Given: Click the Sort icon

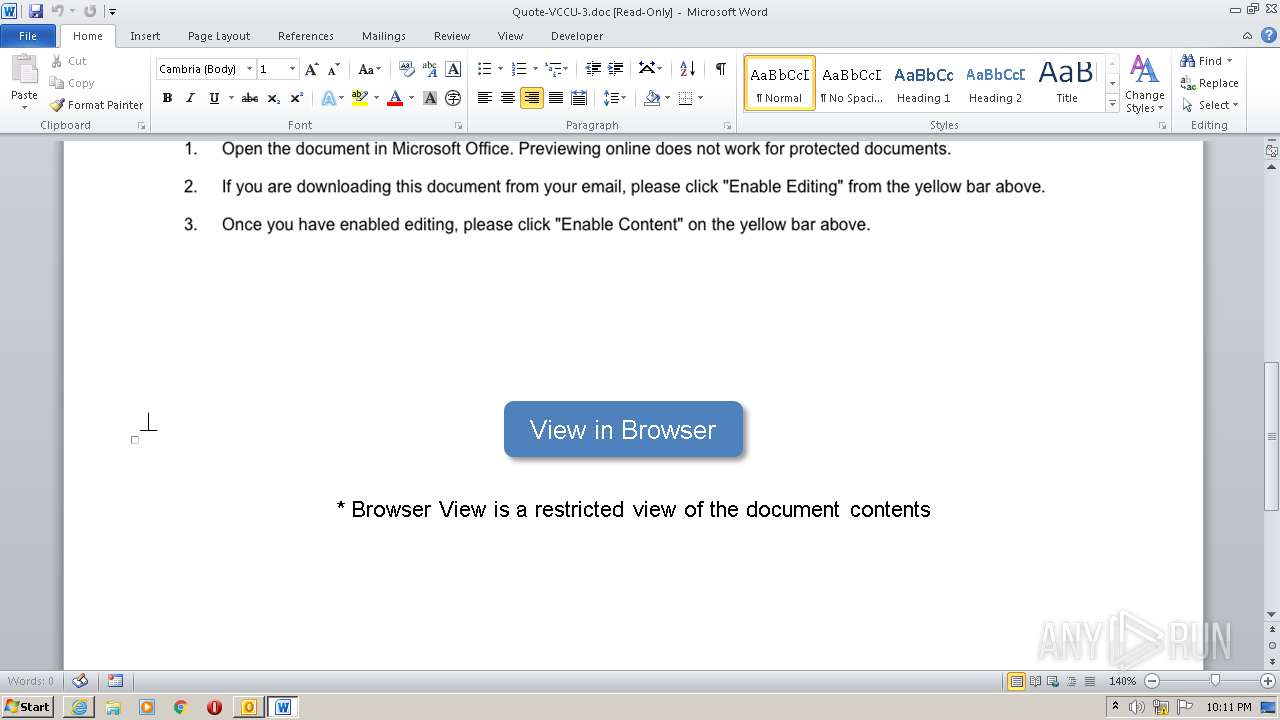Looking at the screenshot, I should [x=687, y=69].
